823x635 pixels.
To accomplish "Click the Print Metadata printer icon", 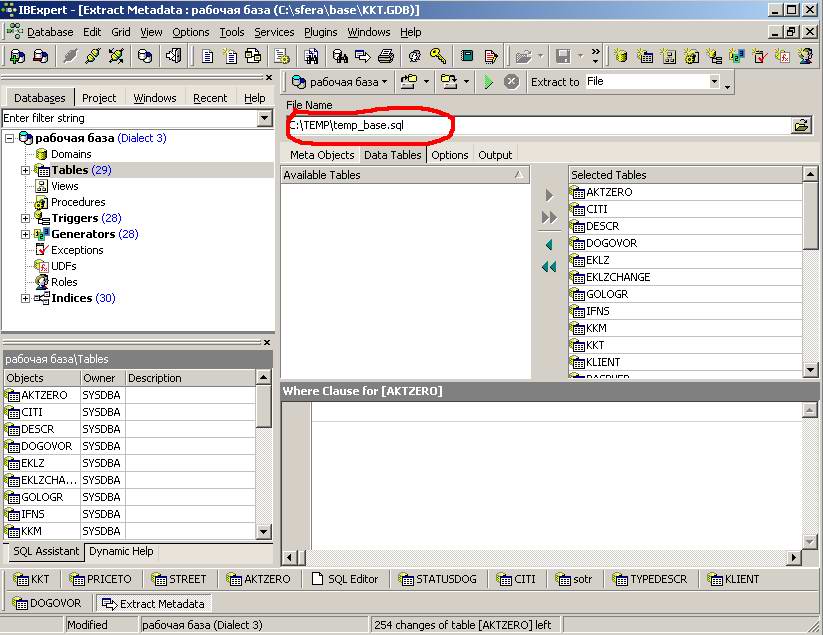I will [386, 56].
